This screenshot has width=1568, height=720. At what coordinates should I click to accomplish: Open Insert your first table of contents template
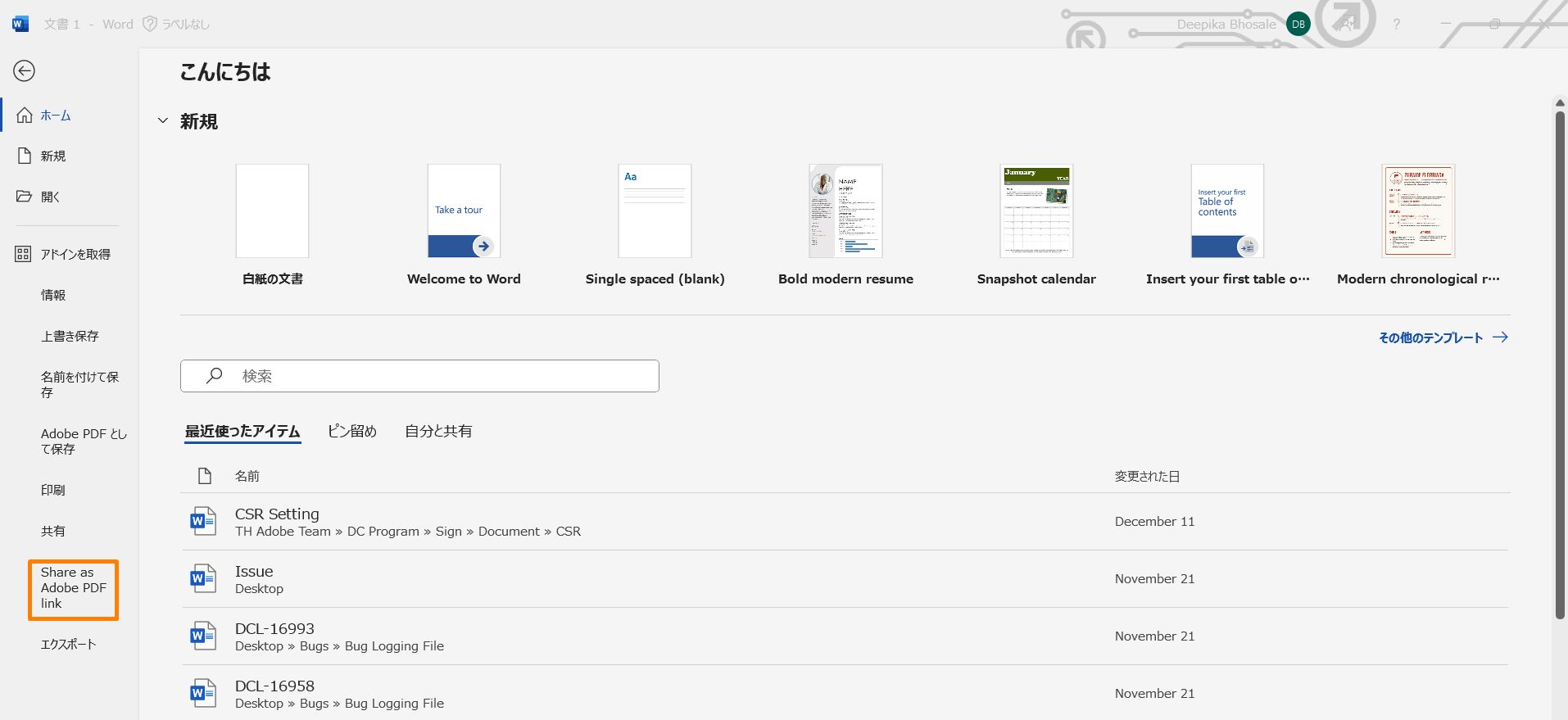click(x=1227, y=225)
